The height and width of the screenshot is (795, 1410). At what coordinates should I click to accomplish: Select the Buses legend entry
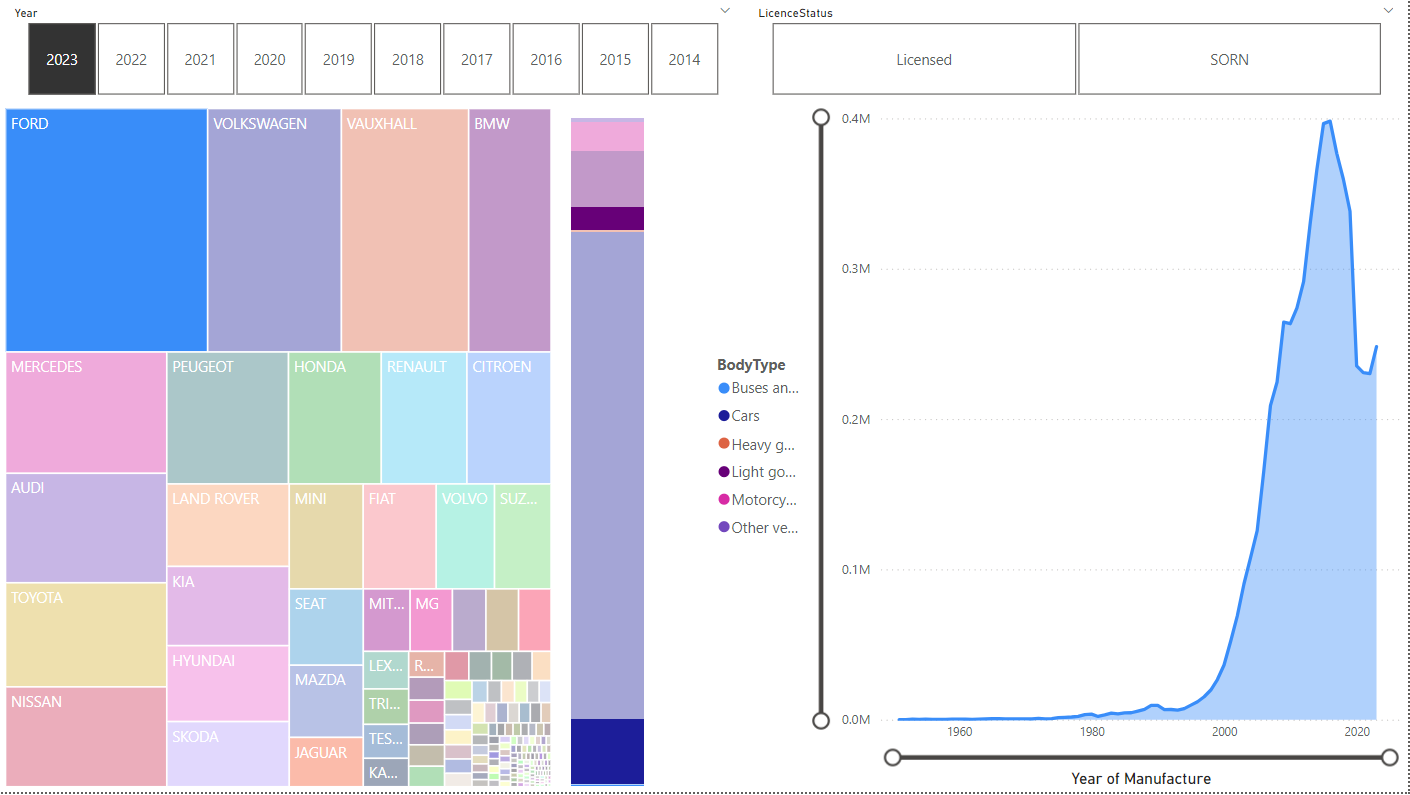coord(758,388)
